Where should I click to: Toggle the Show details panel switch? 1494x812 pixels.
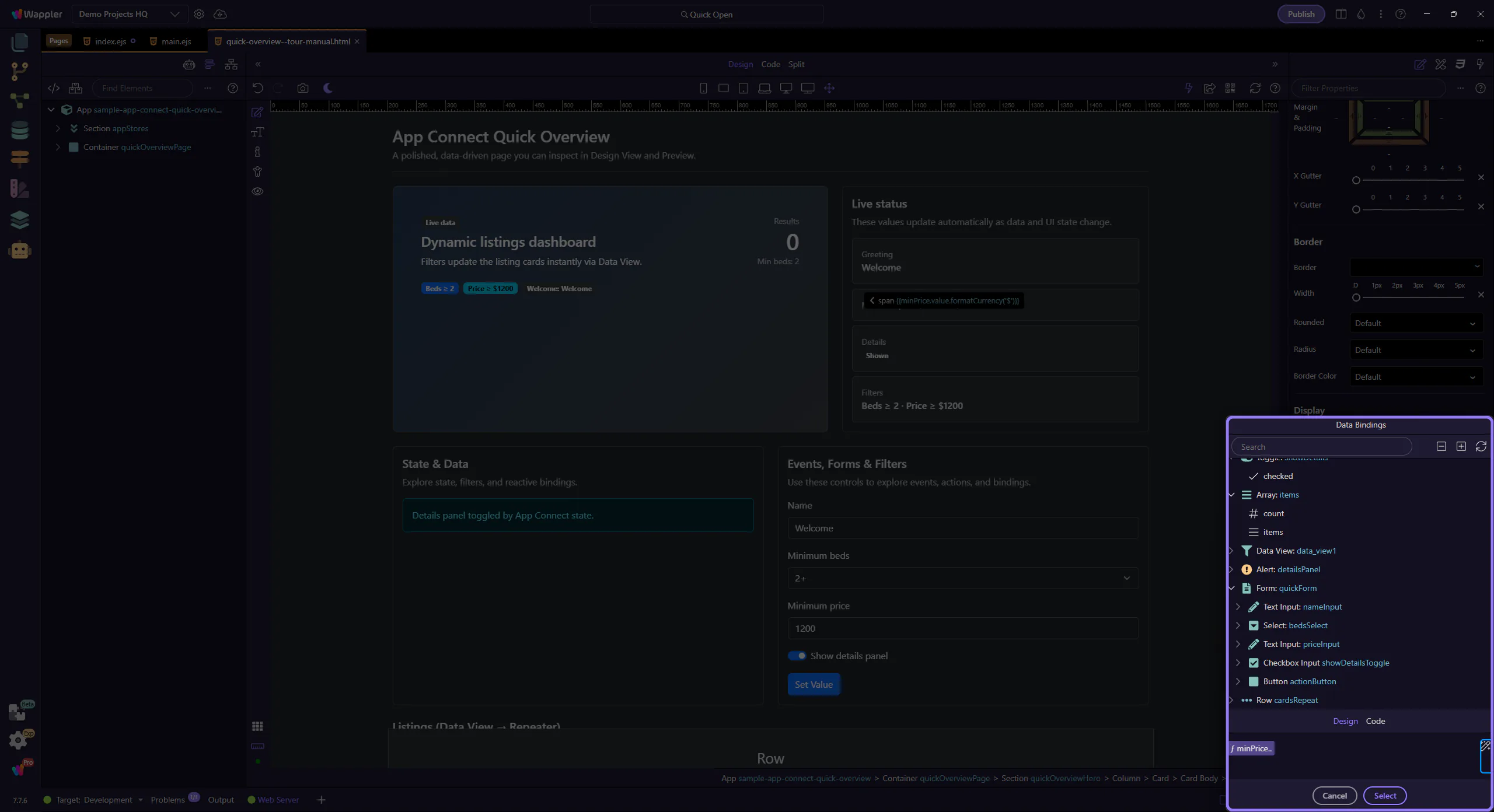[797, 656]
